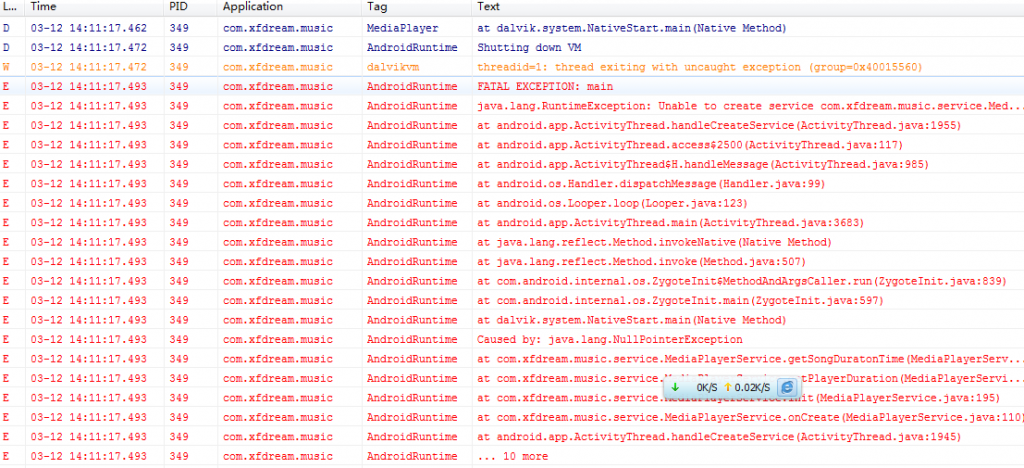
Task: Click the Tag column header
Action: [x=378, y=7]
